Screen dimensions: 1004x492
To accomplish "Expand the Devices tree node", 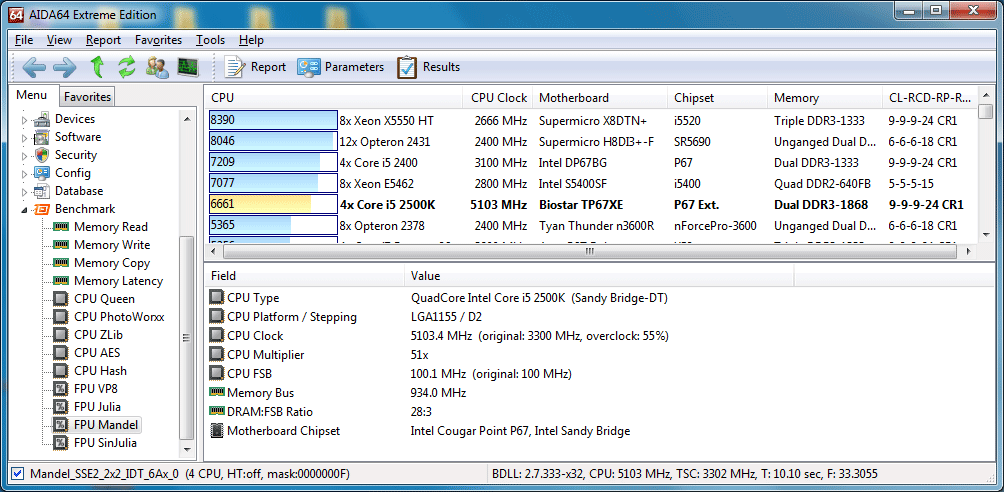I will (25, 119).
